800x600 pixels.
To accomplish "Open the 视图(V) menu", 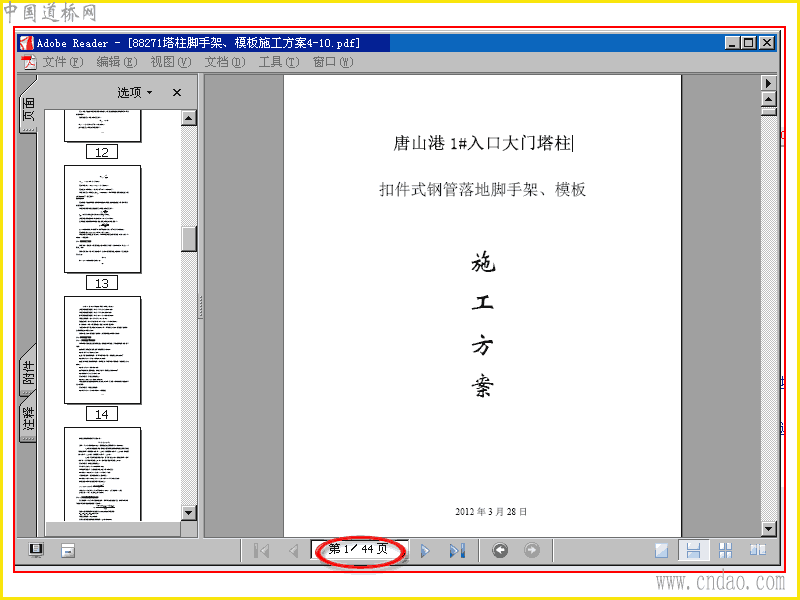I will 170,62.
